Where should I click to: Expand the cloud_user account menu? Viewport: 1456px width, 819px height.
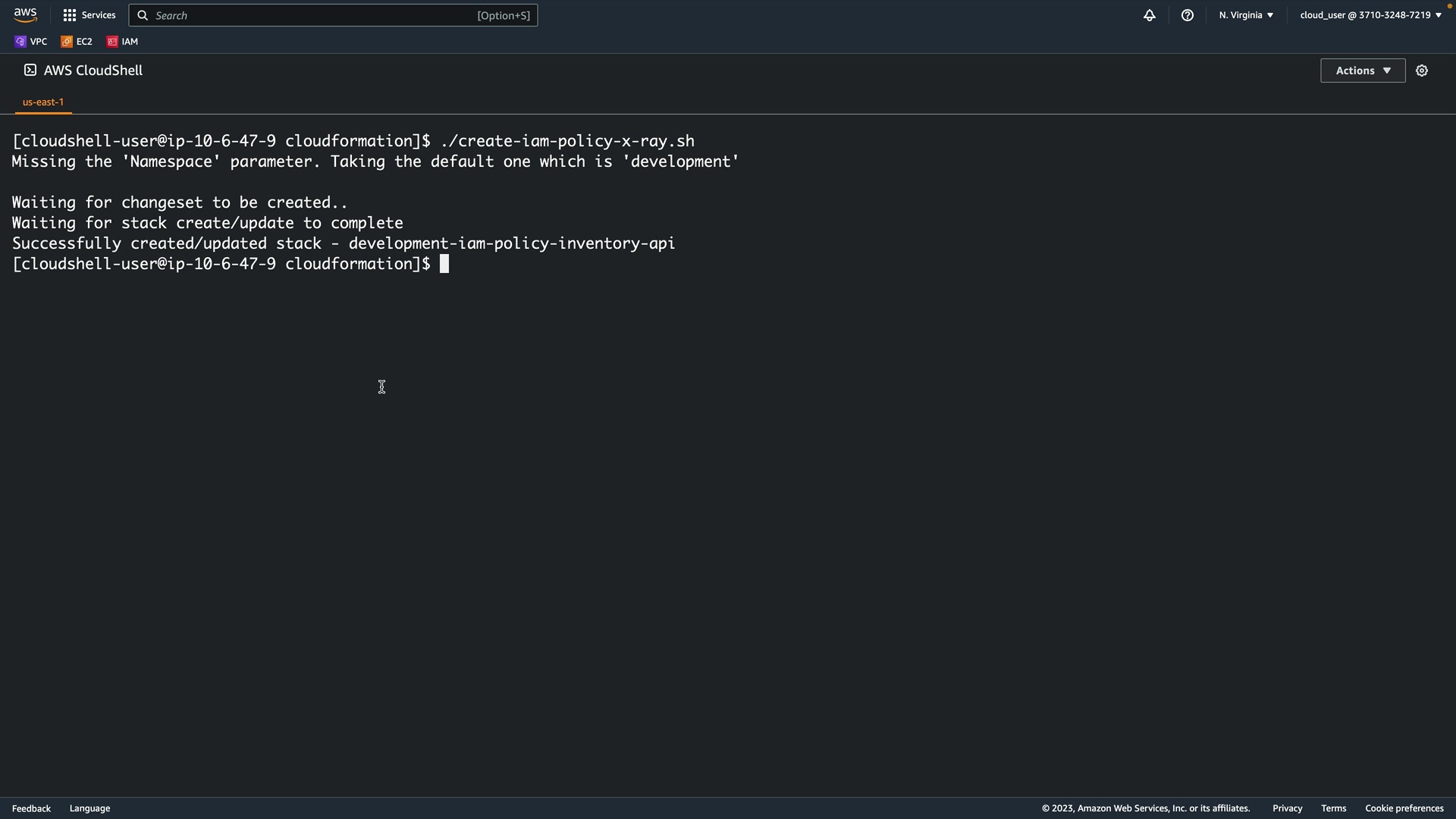pos(1370,15)
